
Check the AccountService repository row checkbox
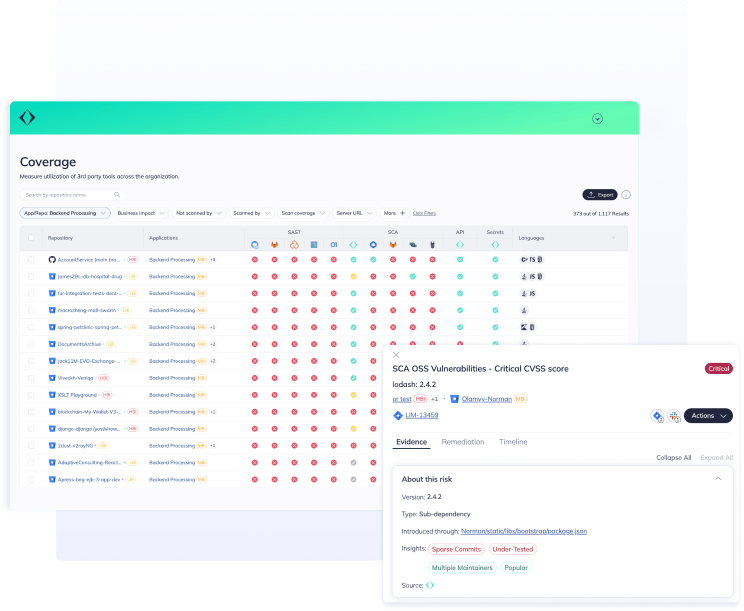coord(31,259)
